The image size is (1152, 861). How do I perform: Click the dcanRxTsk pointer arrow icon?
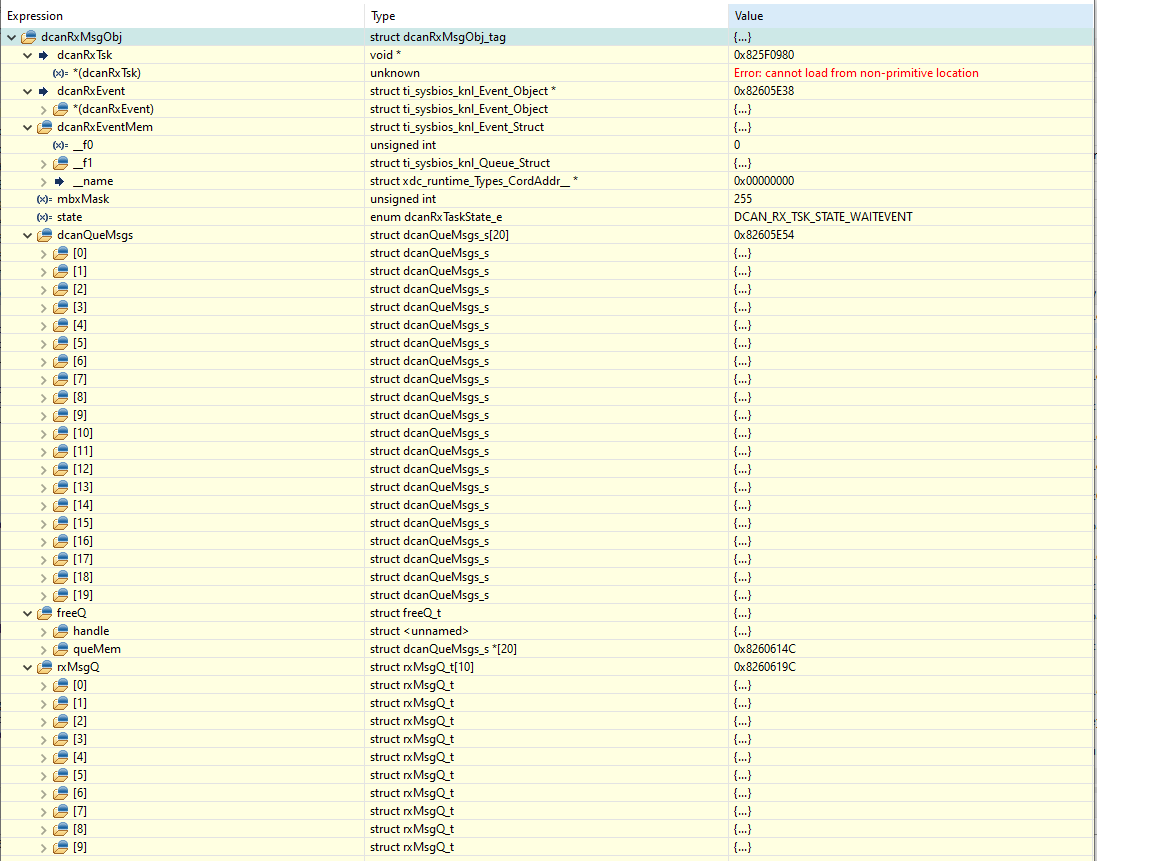tap(43, 55)
